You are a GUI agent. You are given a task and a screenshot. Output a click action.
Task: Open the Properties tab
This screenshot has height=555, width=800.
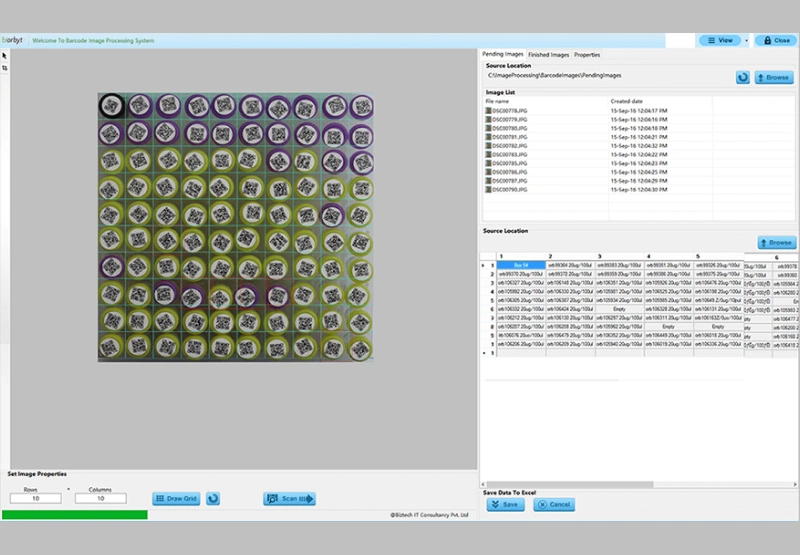(587, 55)
